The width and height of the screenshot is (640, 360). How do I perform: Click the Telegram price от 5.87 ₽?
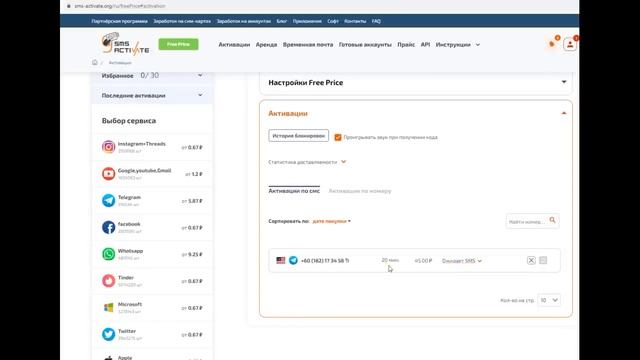[192, 201]
